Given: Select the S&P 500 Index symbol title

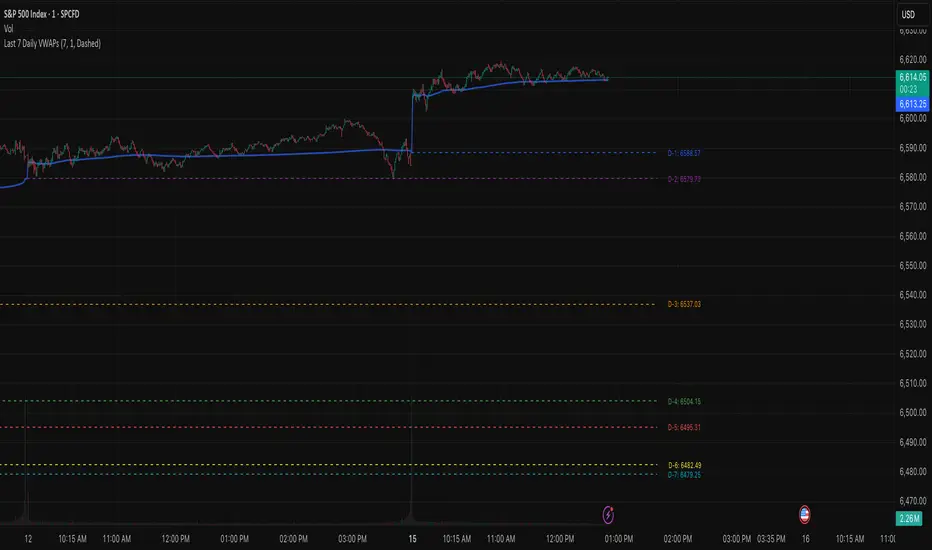Looking at the screenshot, I should (x=42, y=14).
